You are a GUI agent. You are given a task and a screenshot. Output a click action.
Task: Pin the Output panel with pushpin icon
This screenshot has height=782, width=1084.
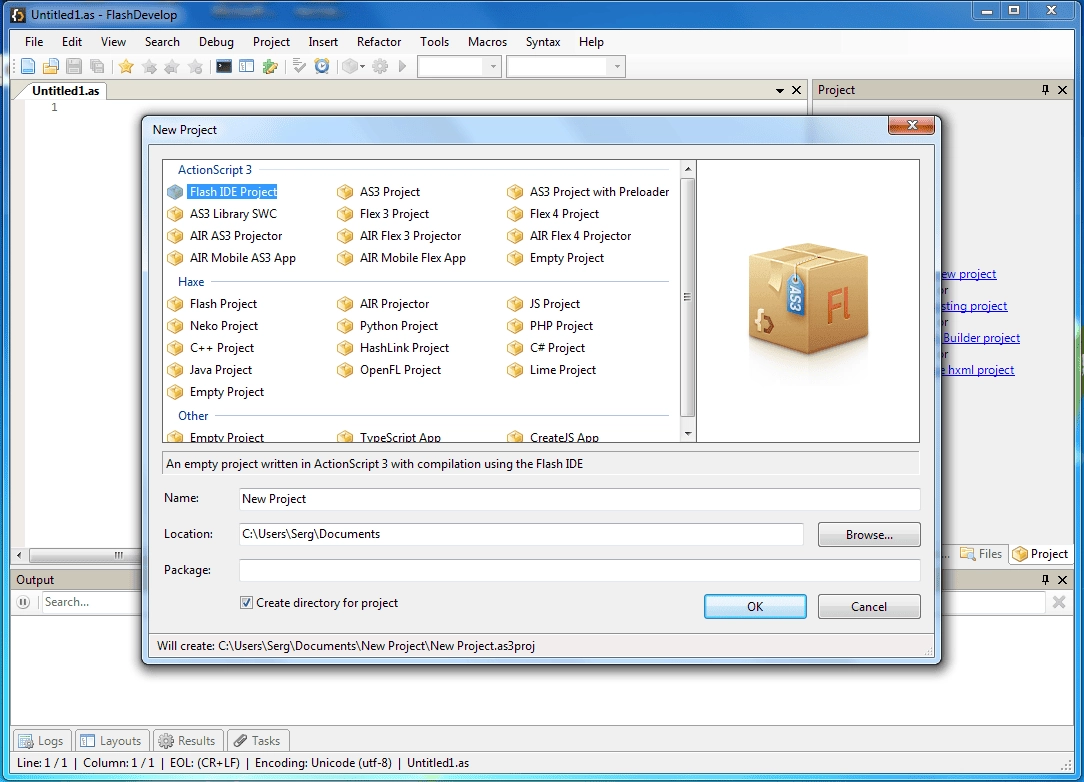coord(1045,579)
